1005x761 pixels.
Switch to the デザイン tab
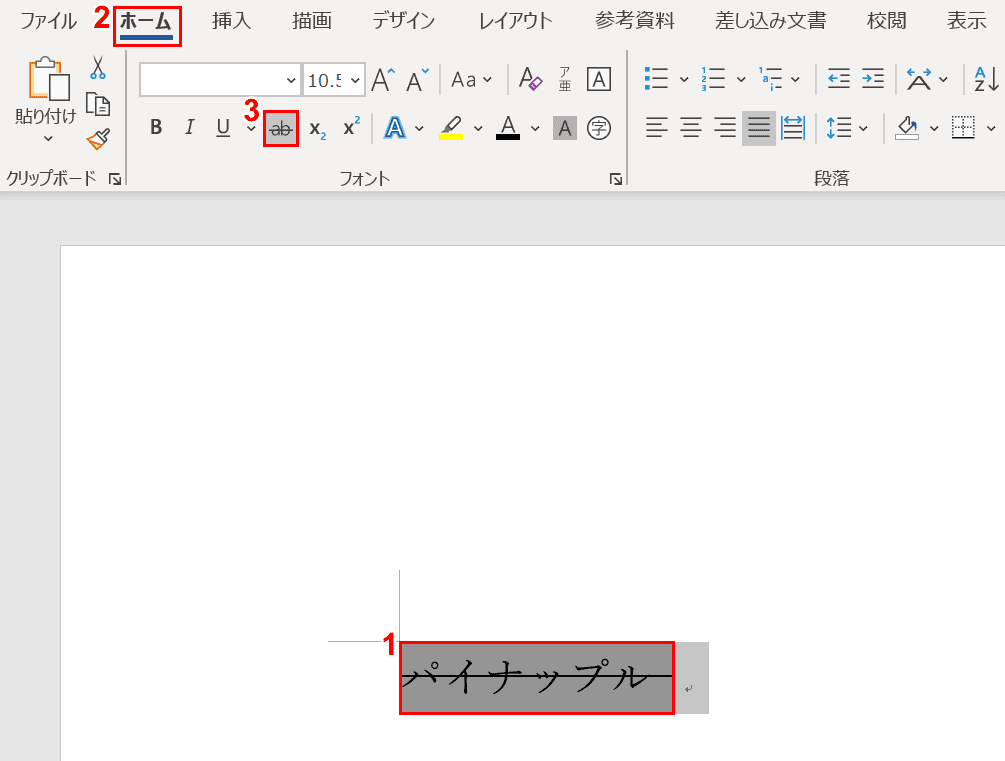point(403,21)
